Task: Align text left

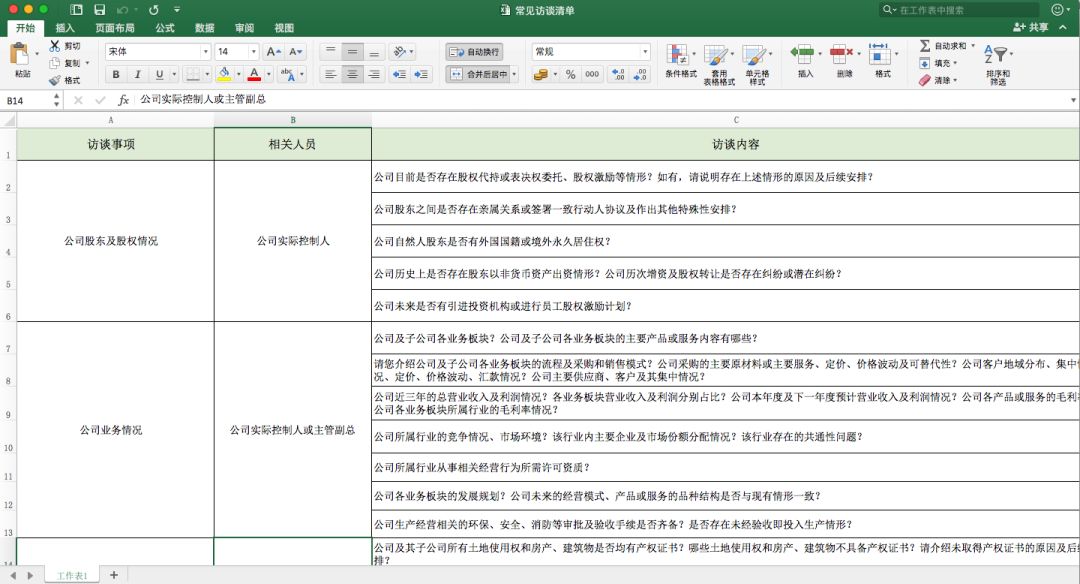Action: 331,74
